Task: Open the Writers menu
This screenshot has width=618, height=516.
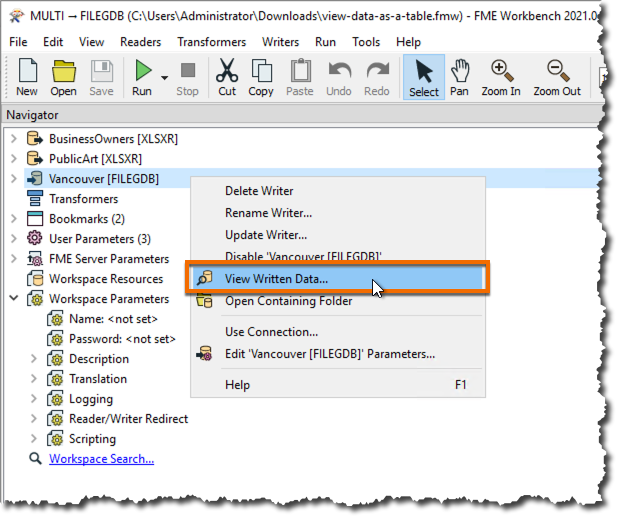Action: click(x=281, y=42)
